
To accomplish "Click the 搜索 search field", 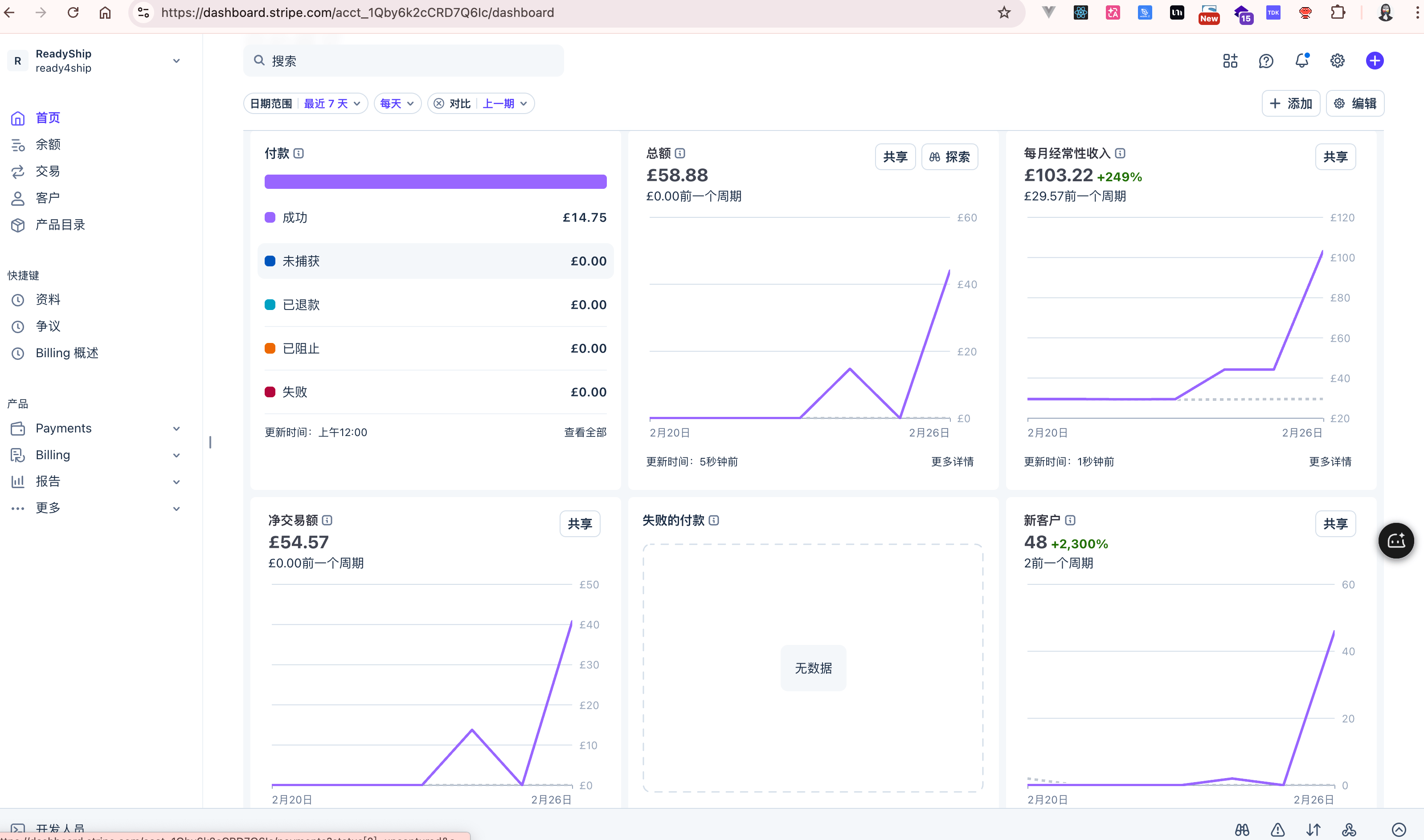I will tap(403, 61).
